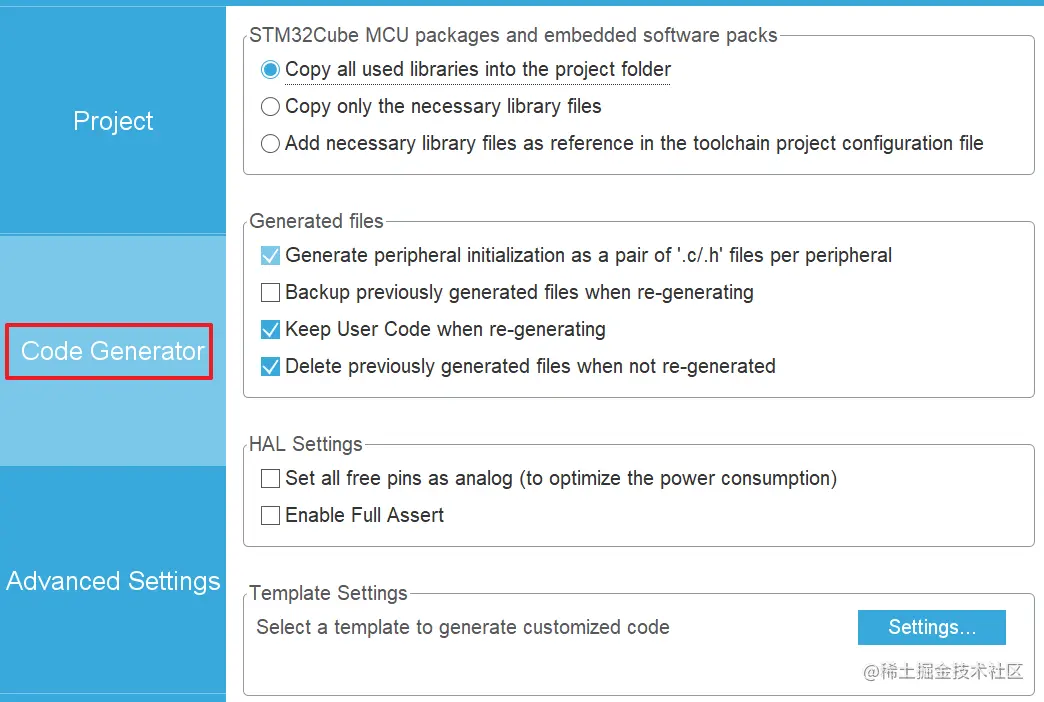This screenshot has width=1044, height=702.
Task: Enable 'Set all free pins as analog'
Action: click(270, 478)
